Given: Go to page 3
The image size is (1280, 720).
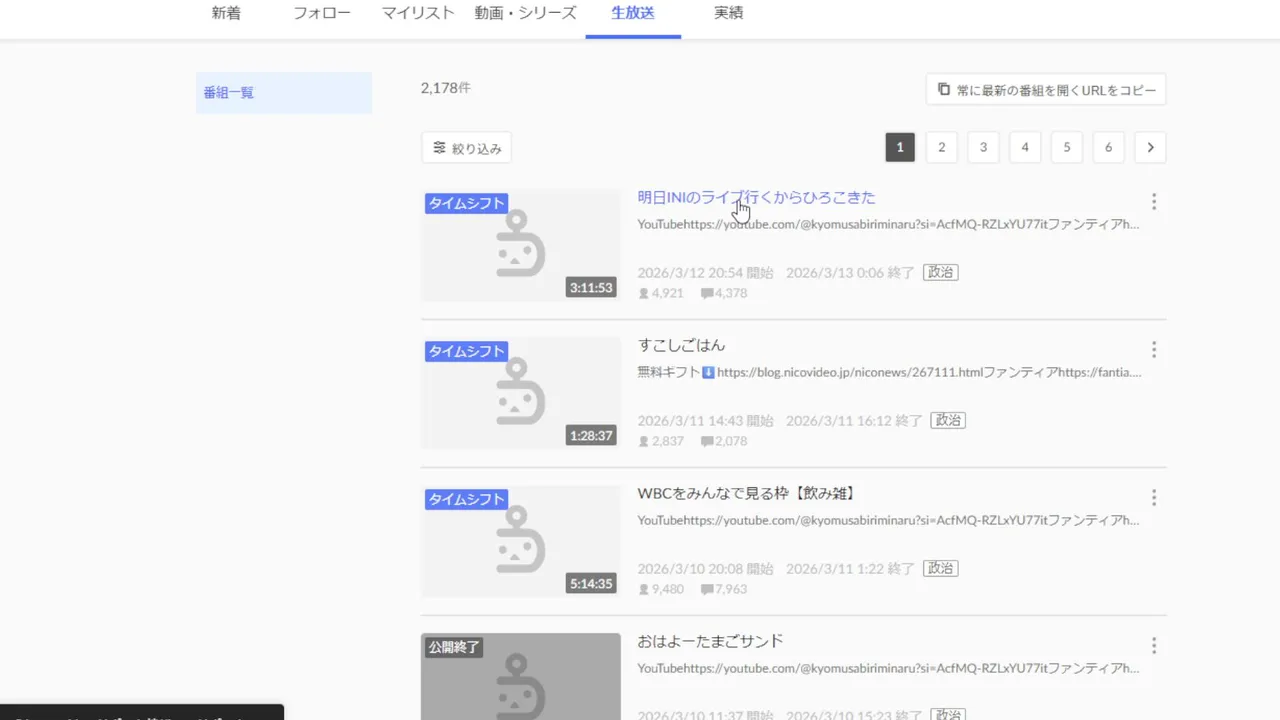Looking at the screenshot, I should (983, 147).
